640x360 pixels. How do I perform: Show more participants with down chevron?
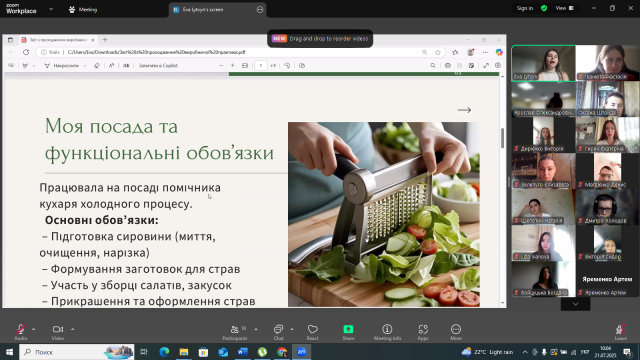coord(576,304)
